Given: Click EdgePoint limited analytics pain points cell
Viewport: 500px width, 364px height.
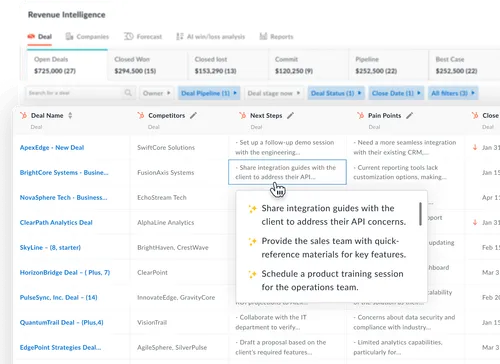Looking at the screenshot, I should pos(405,347).
